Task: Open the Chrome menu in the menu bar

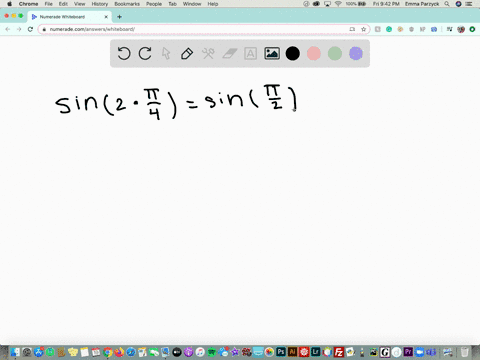Action: (28, 4)
